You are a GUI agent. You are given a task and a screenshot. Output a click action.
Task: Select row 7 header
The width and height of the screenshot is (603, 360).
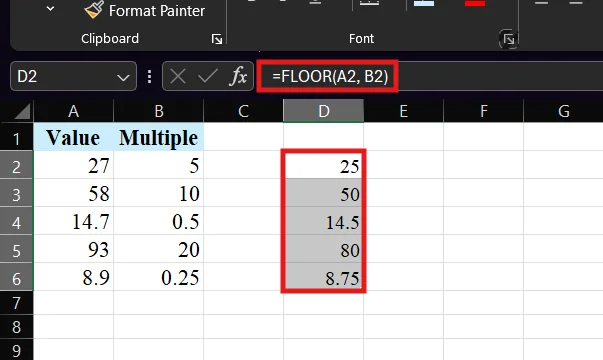tap(17, 303)
